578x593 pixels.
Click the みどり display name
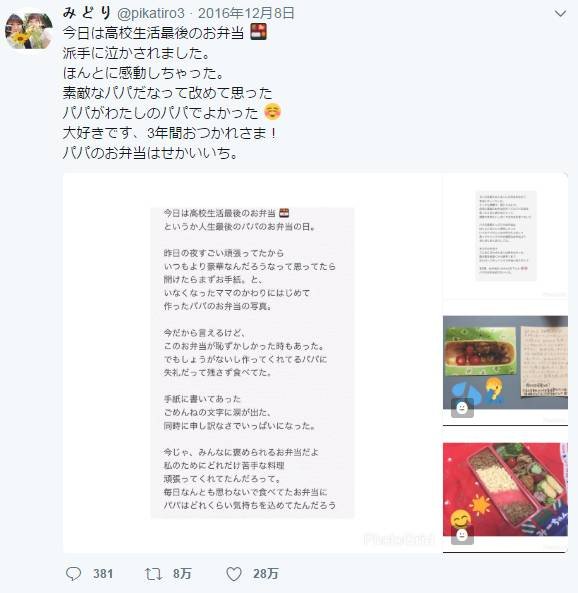(x=87, y=13)
